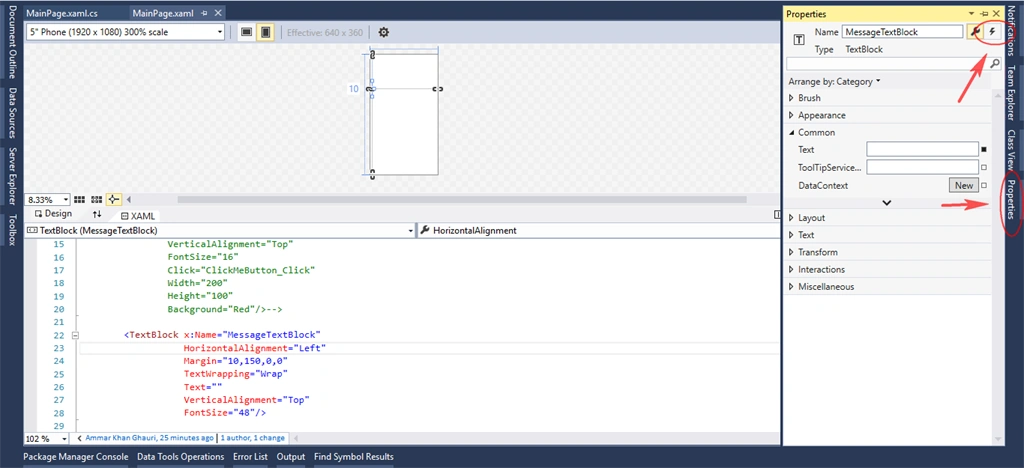Pin the Properties panel with auto-hide icon

click(x=984, y=14)
